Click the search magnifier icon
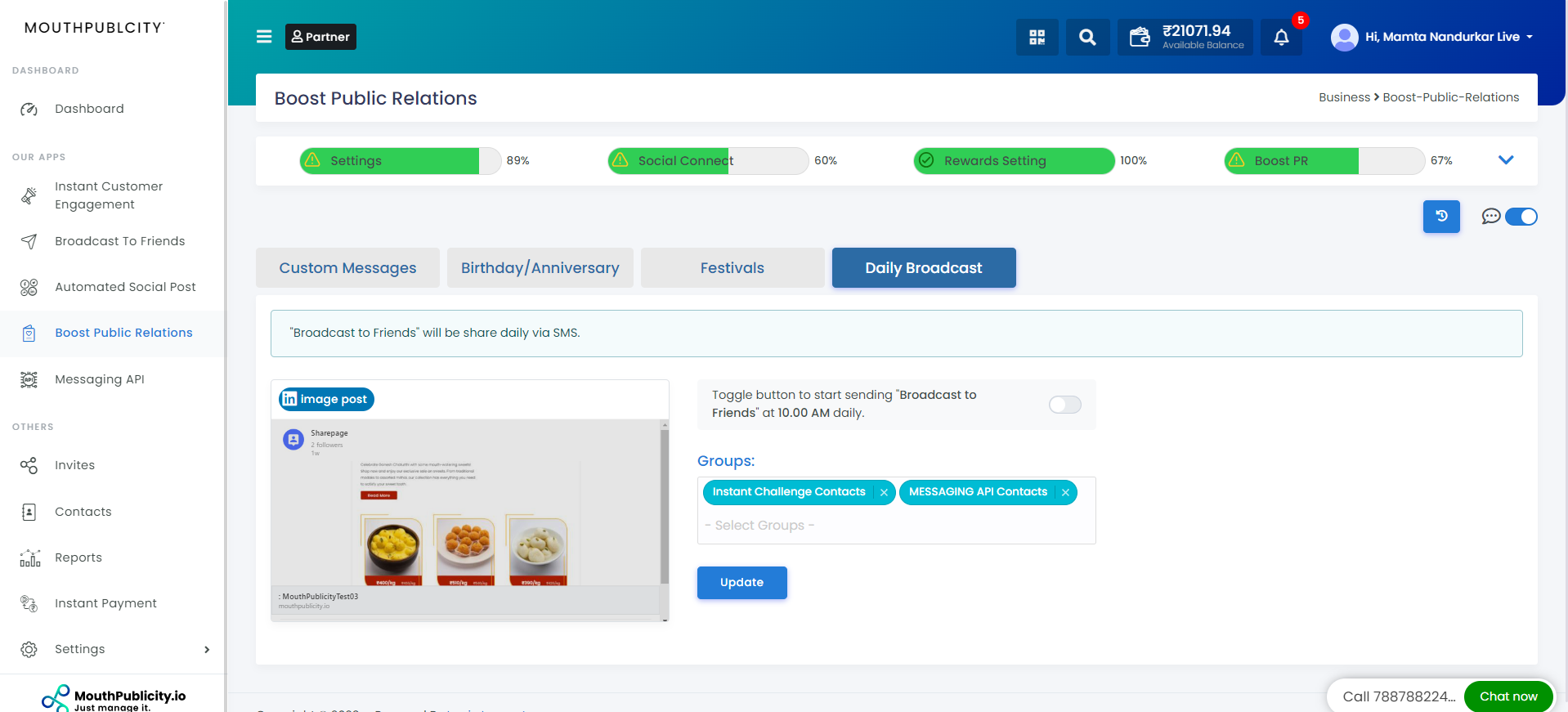This screenshot has height=712, width=1568. (1087, 37)
